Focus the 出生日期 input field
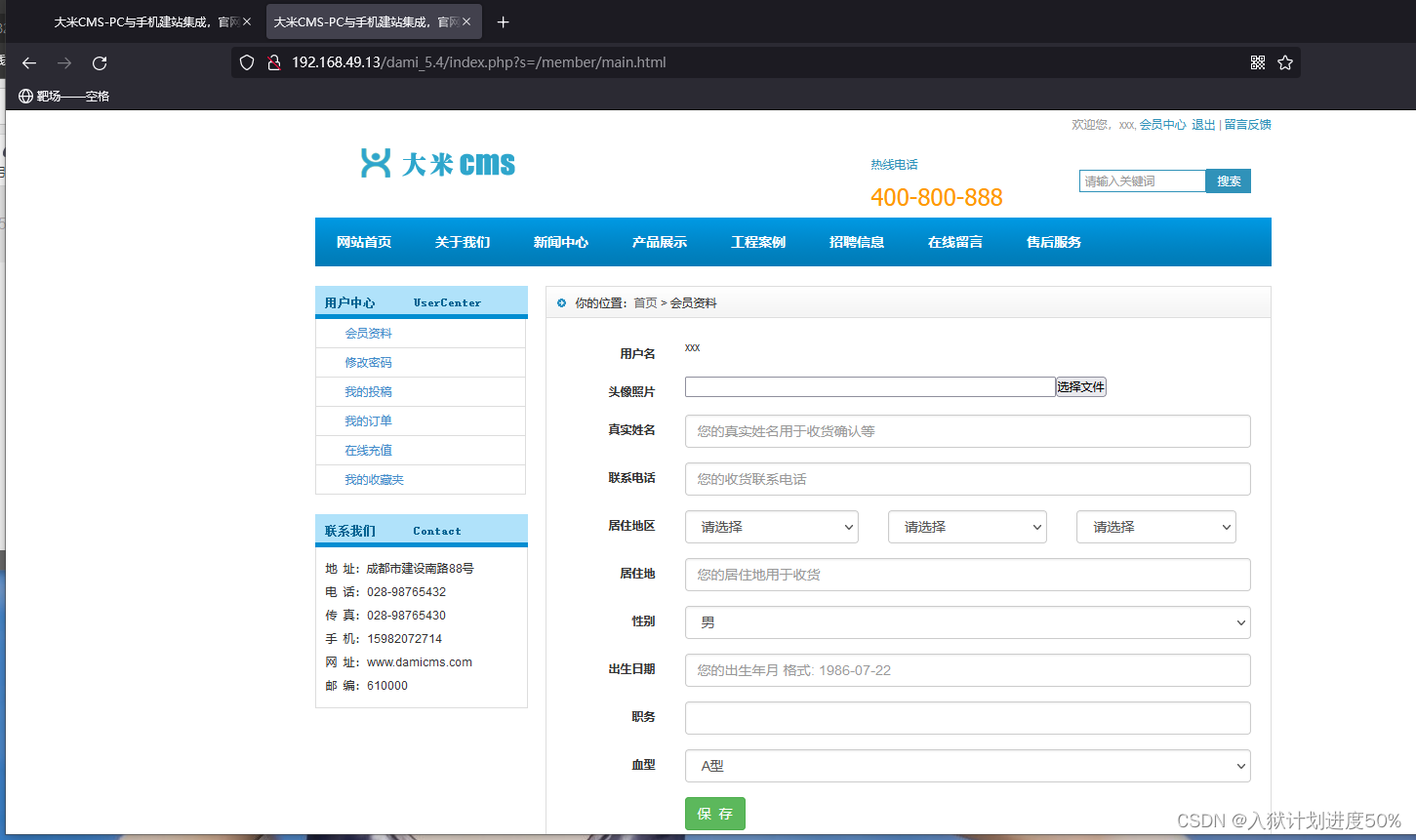 tap(968, 670)
